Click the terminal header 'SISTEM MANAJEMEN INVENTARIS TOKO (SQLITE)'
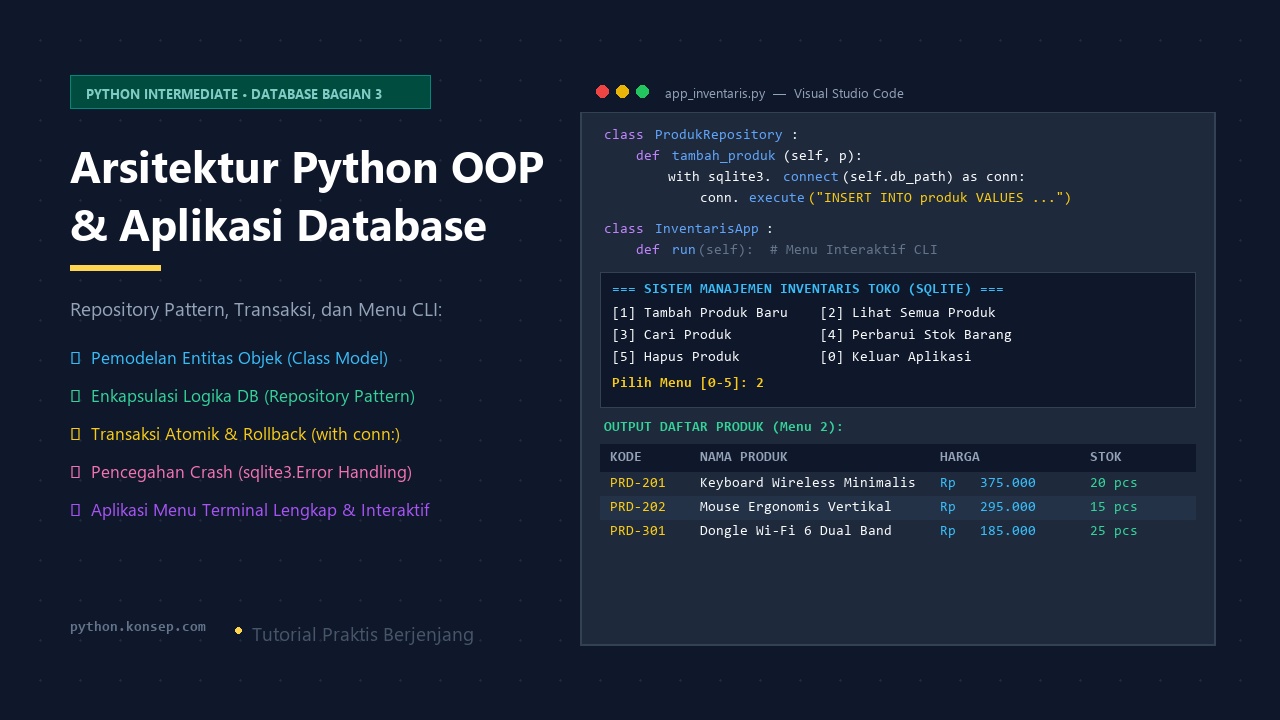The height and width of the screenshot is (720, 1280). [808, 289]
